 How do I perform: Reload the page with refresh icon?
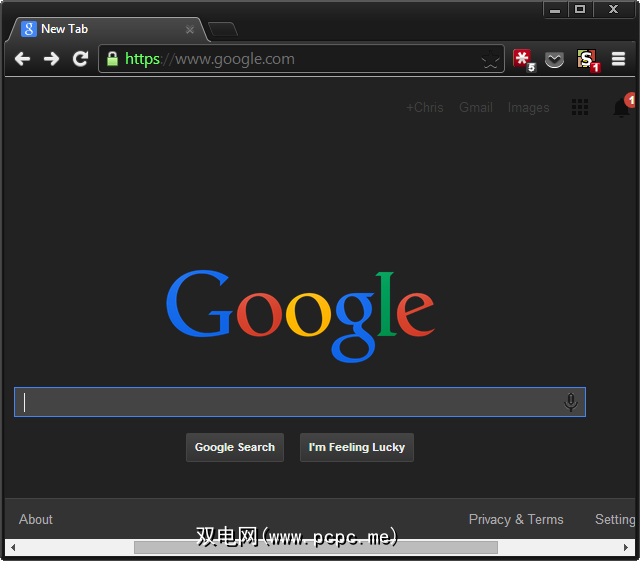pyautogui.click(x=80, y=59)
